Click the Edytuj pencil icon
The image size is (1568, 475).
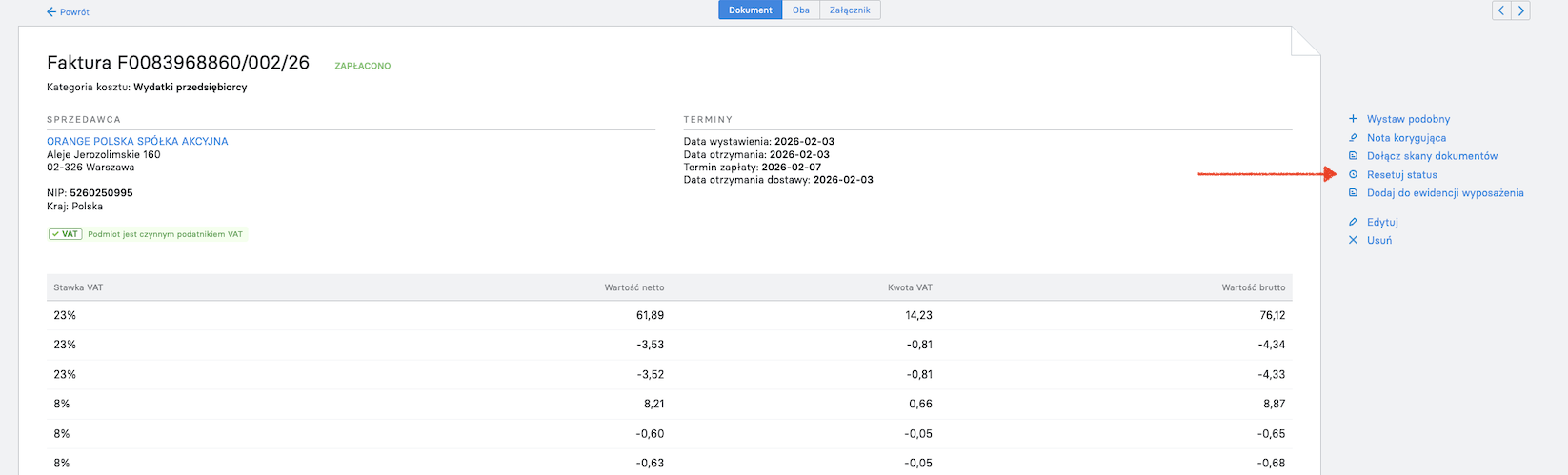tap(1353, 222)
